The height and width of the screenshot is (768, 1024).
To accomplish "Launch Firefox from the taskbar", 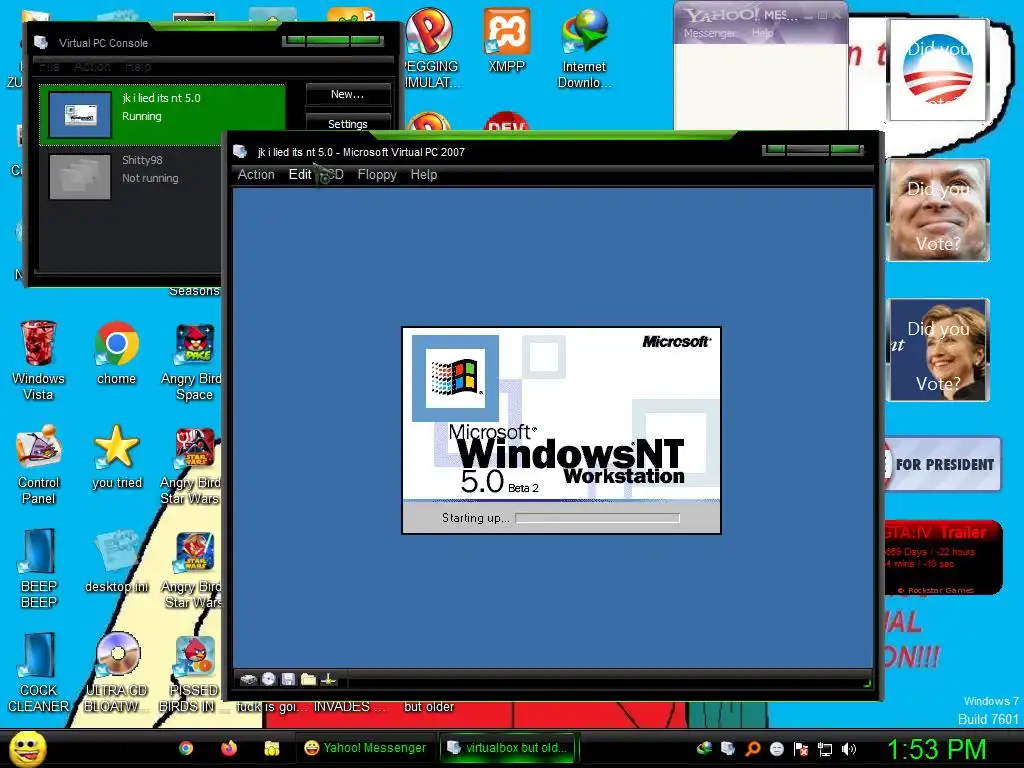I will (229, 748).
